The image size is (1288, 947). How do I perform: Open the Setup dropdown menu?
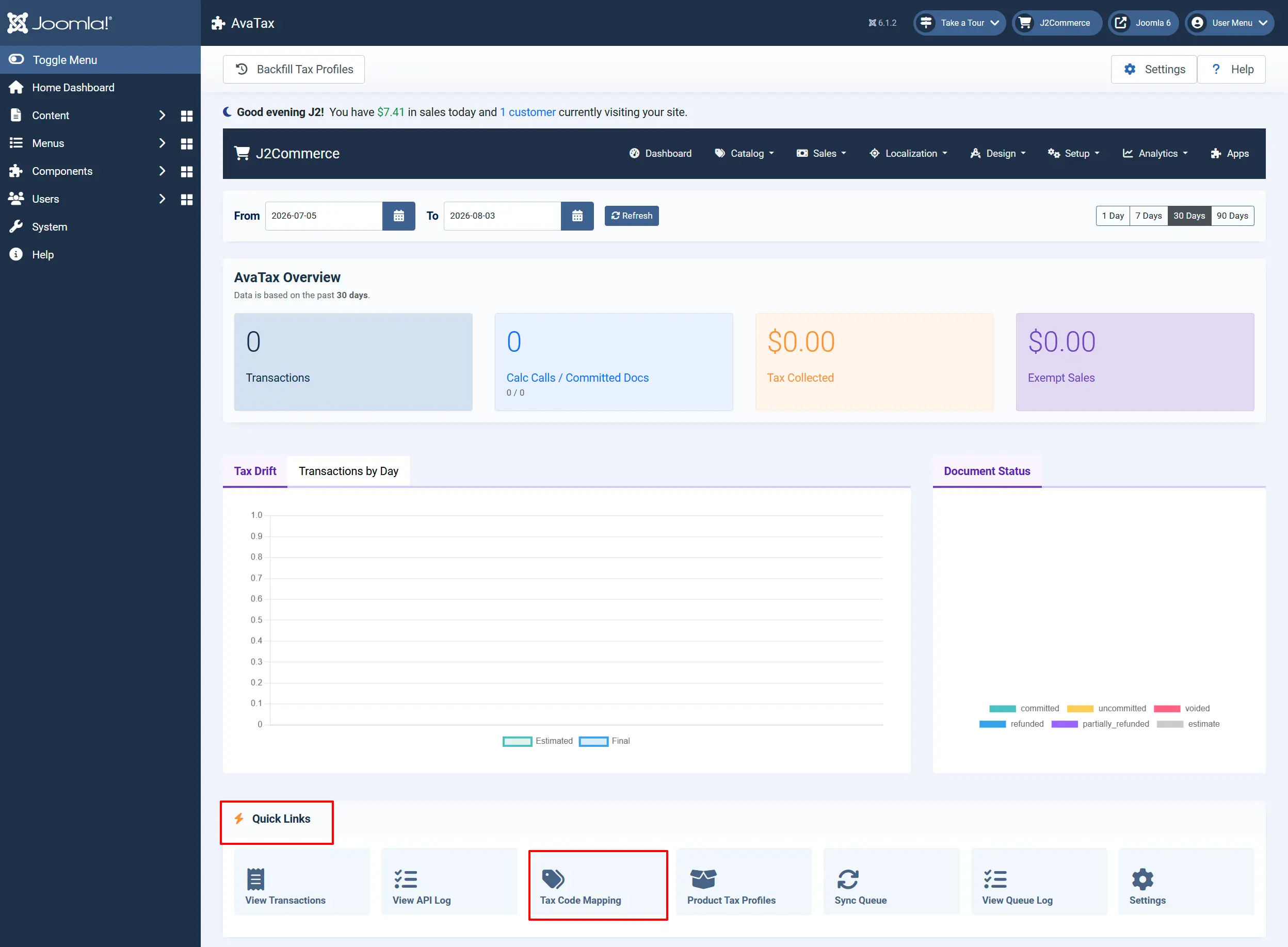1073,154
